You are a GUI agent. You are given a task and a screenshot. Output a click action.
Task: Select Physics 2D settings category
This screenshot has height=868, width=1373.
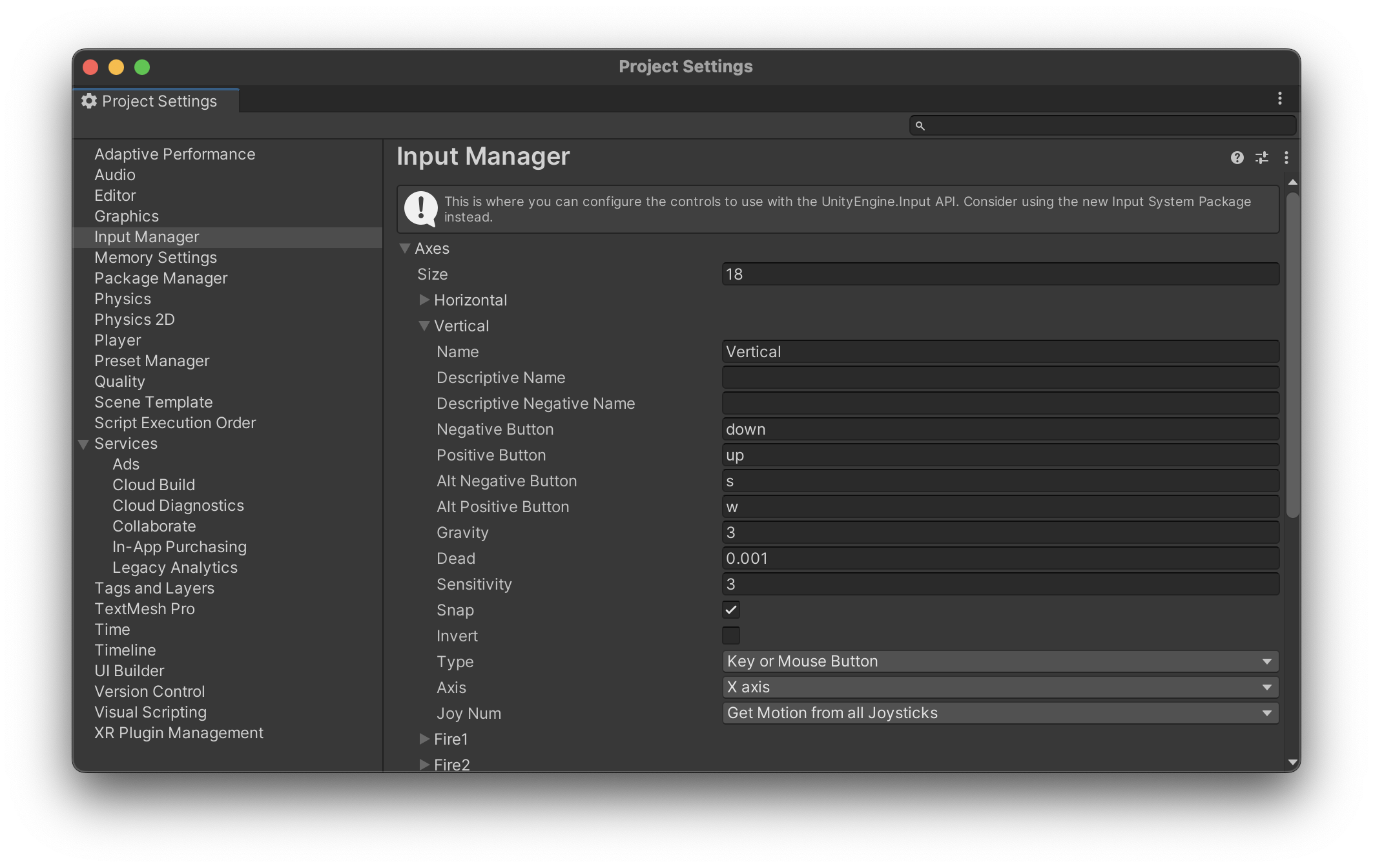pyautogui.click(x=134, y=320)
